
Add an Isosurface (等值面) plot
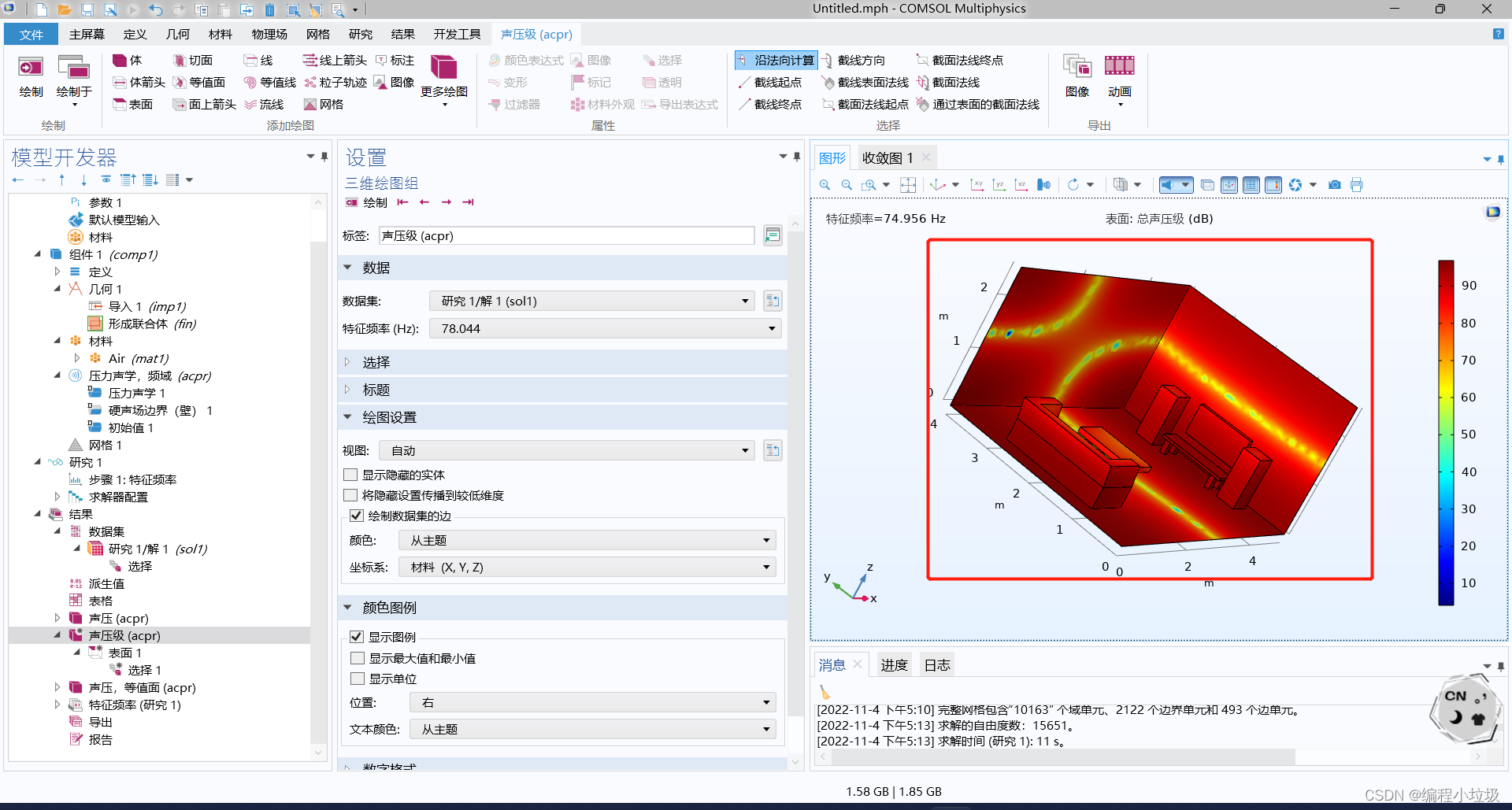[199, 83]
